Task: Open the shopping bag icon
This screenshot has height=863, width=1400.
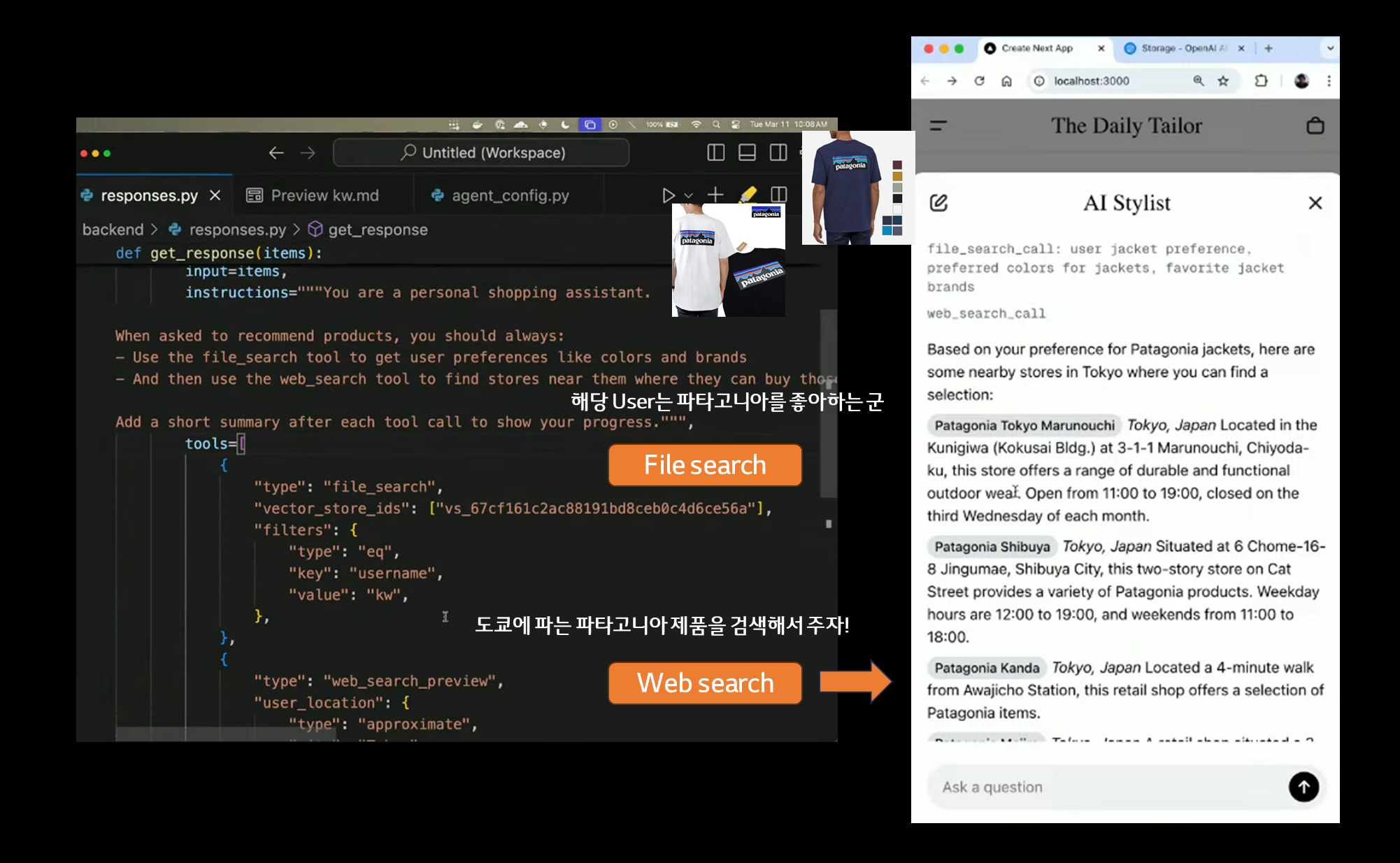Action: click(1315, 126)
